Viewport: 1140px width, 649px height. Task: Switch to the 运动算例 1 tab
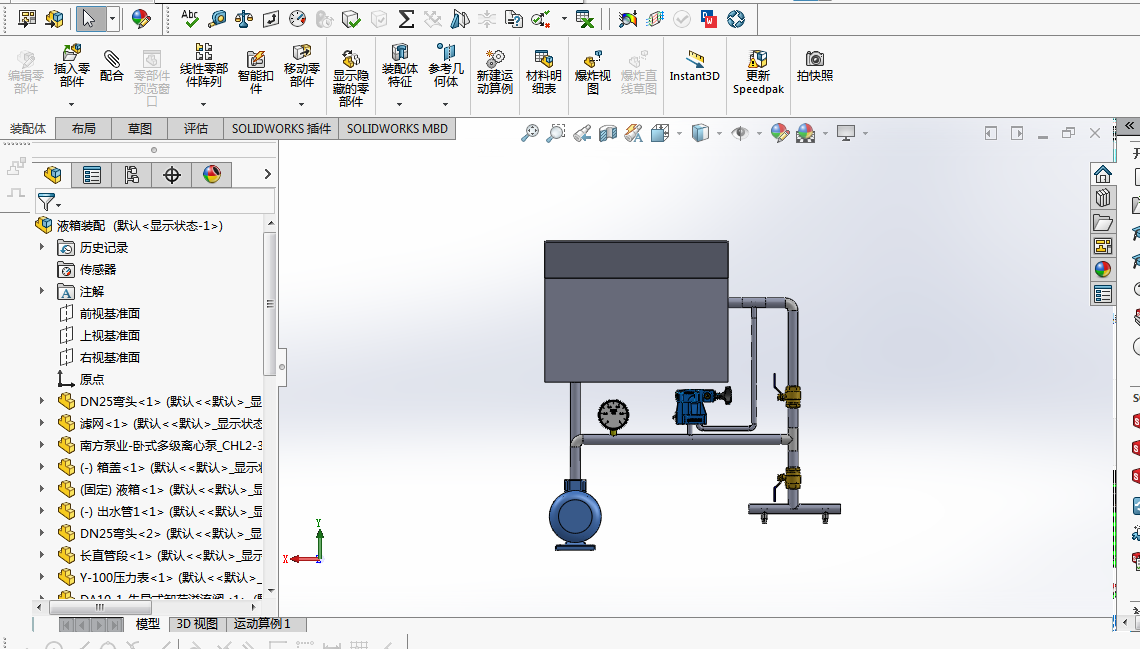262,624
